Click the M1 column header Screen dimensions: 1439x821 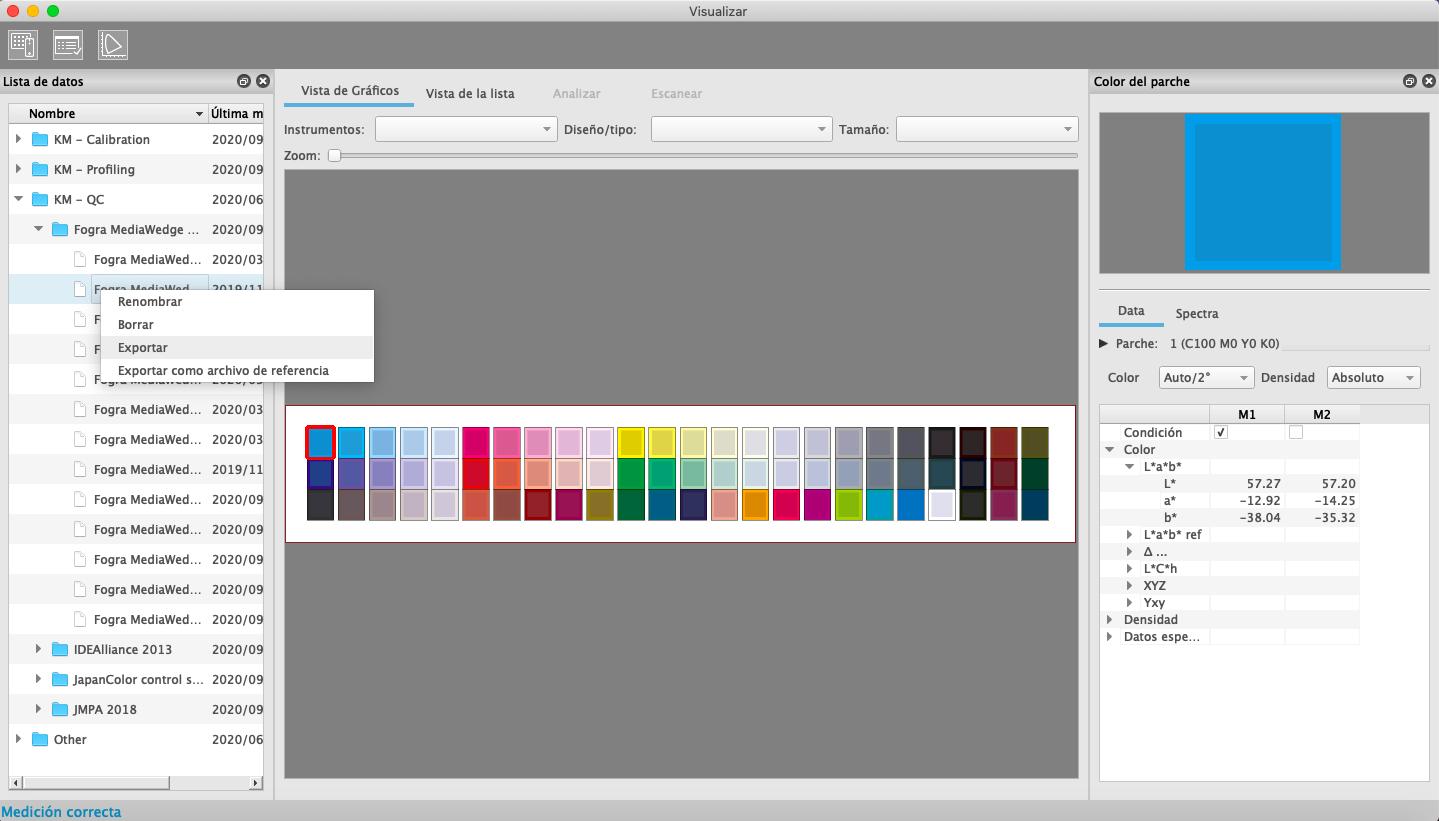pos(1247,414)
